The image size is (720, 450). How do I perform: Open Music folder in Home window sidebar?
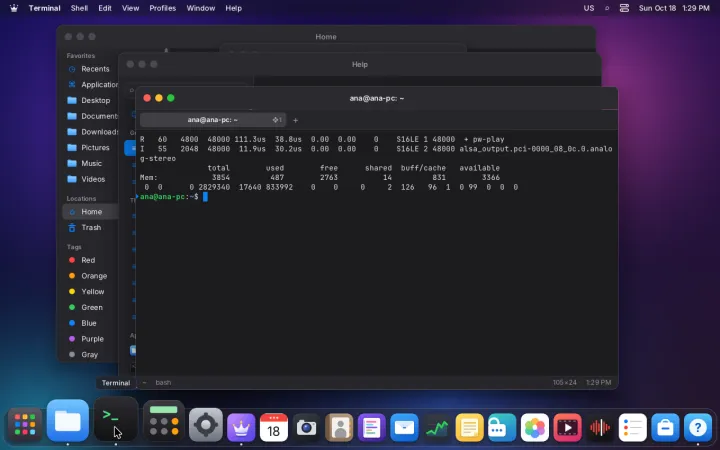90,163
